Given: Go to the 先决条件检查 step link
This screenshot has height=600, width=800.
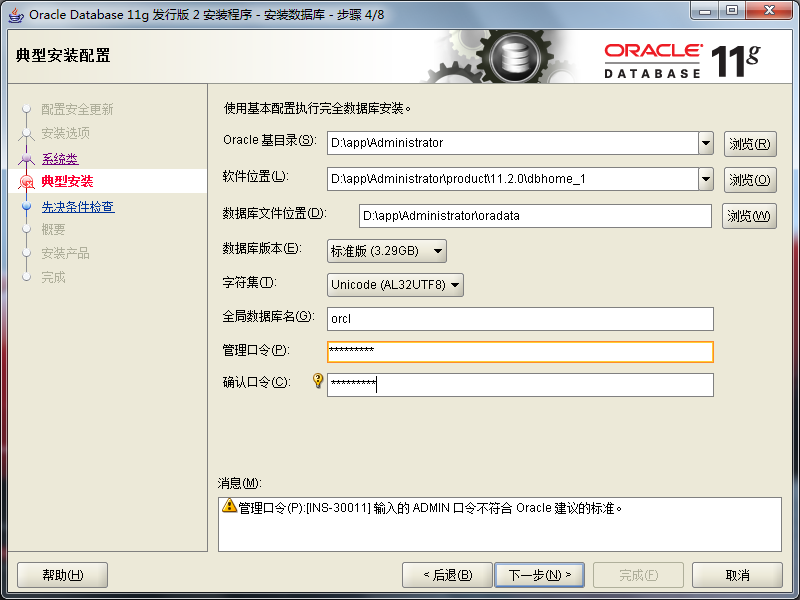Looking at the screenshot, I should pyautogui.click(x=78, y=207).
